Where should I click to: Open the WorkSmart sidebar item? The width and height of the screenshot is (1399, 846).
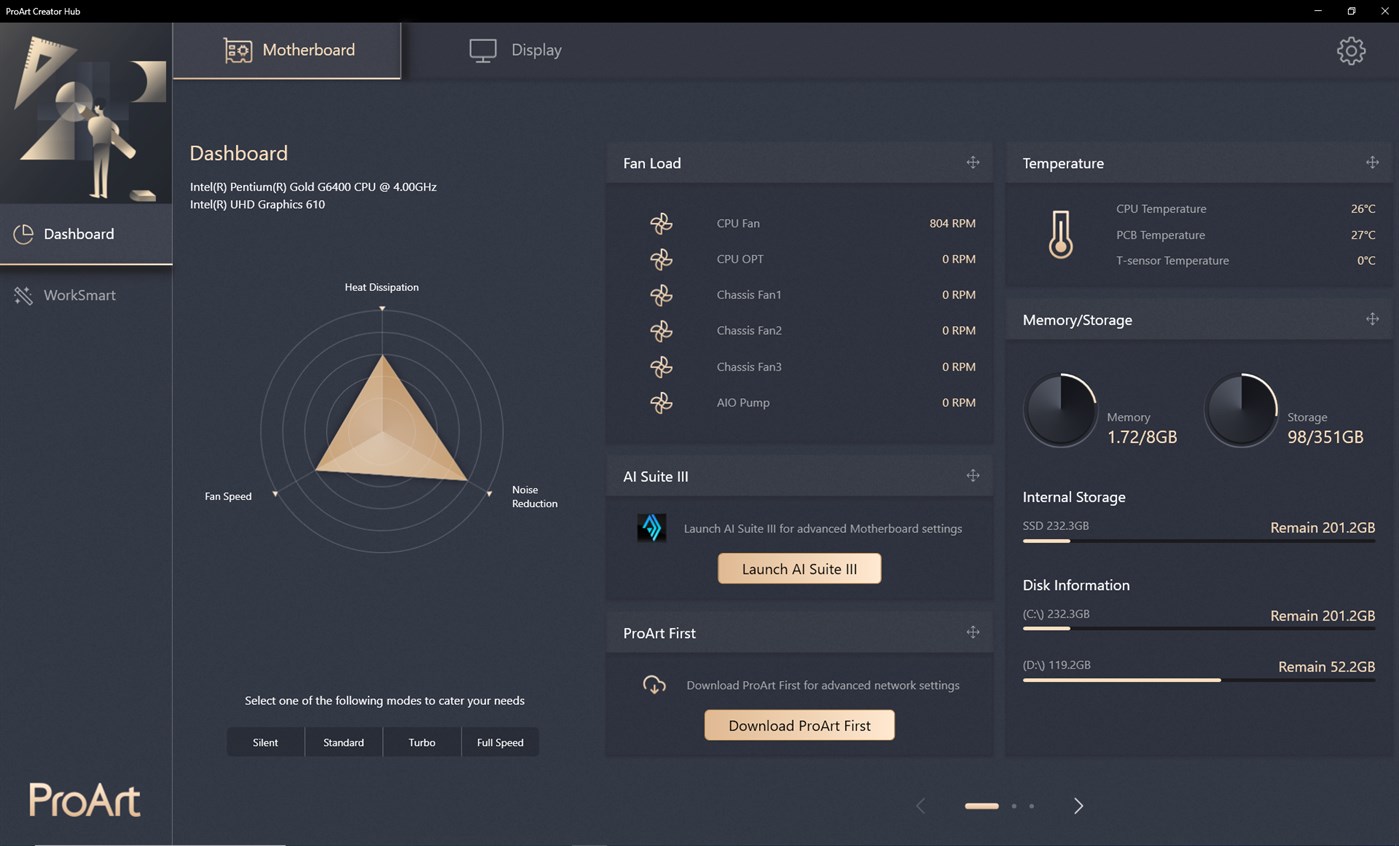point(86,295)
